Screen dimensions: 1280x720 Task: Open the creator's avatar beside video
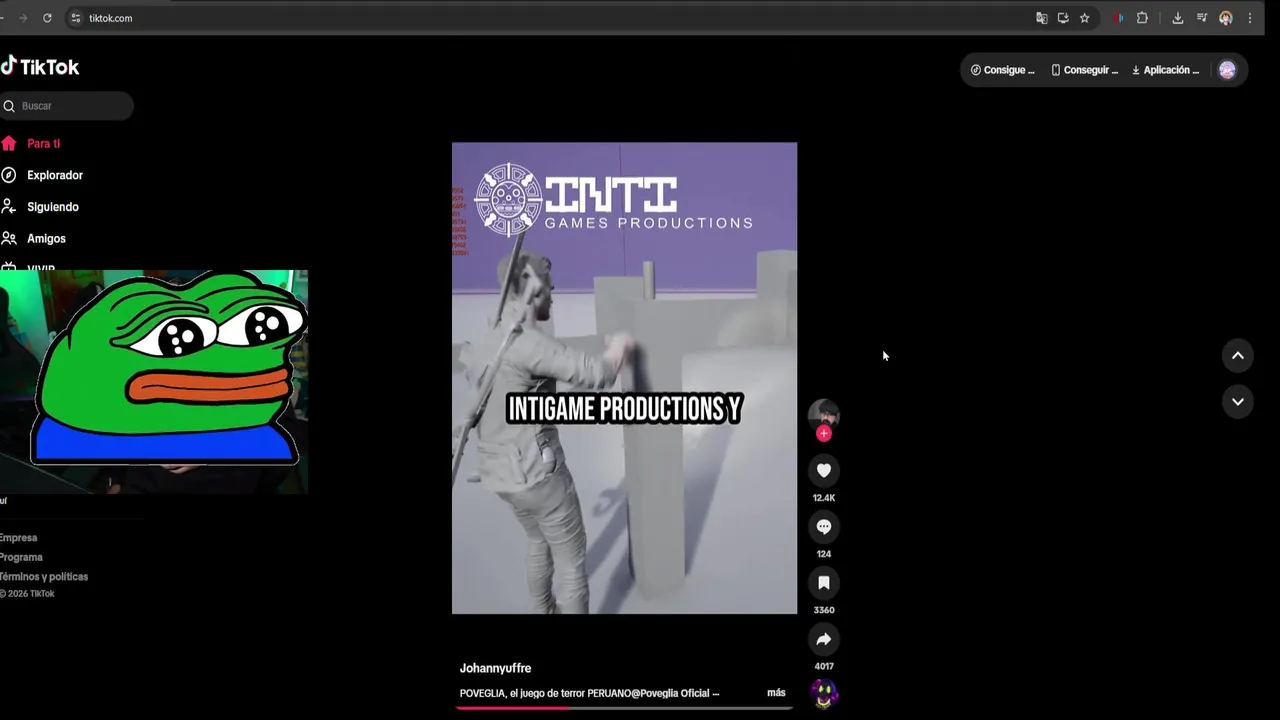pos(824,414)
